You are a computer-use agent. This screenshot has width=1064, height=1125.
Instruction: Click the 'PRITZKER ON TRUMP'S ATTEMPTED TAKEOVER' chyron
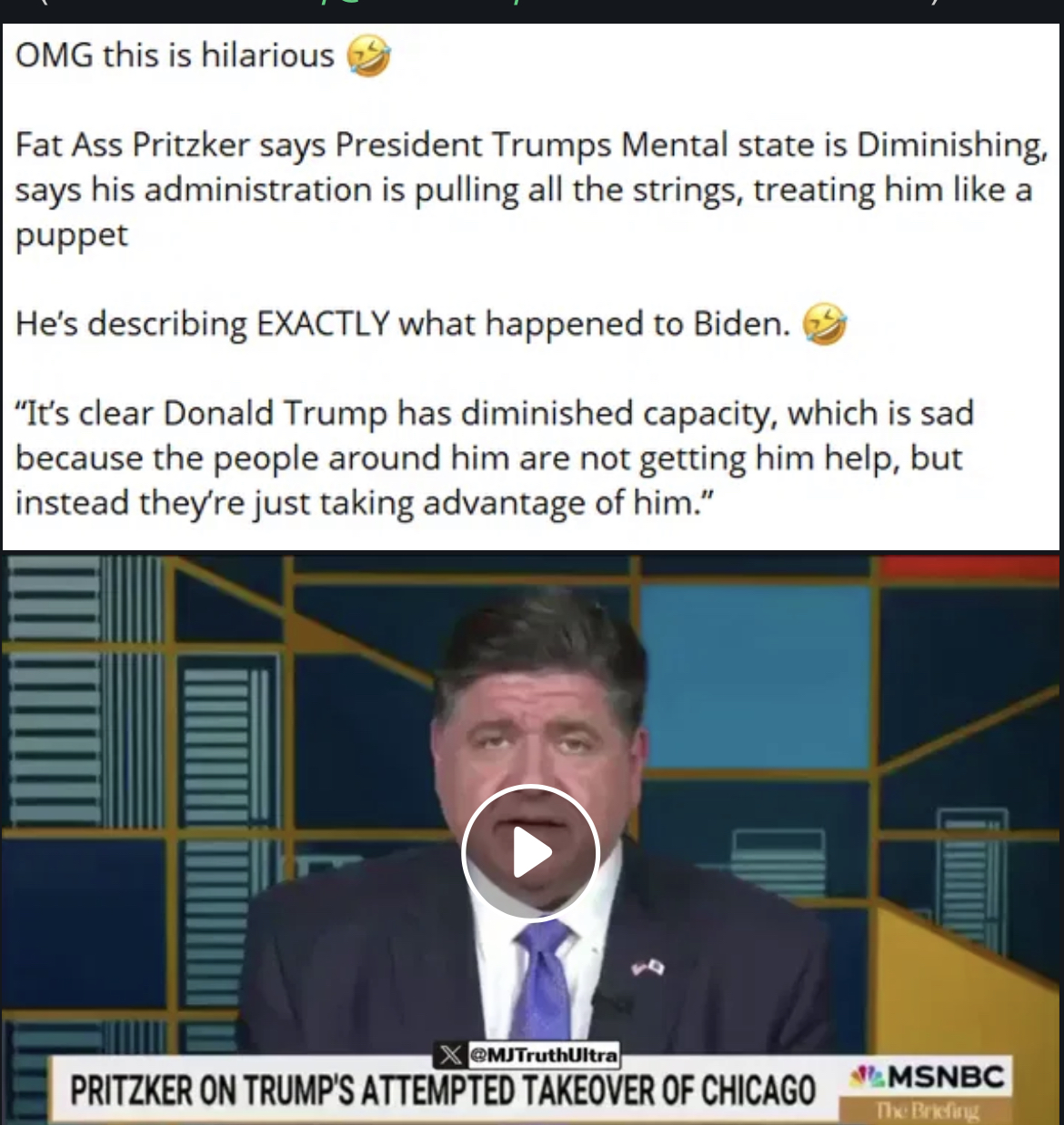443,1089
